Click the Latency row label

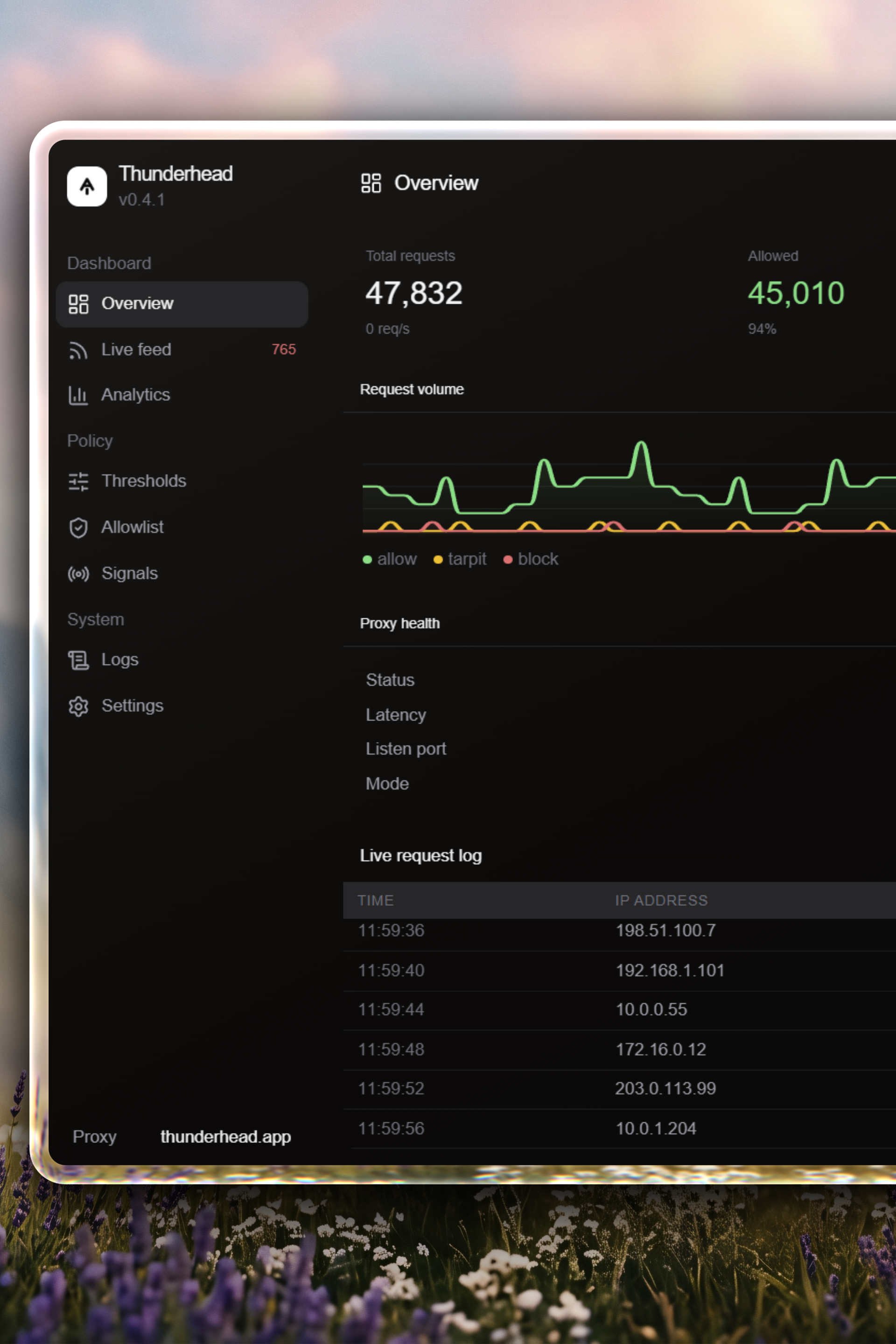pos(396,715)
